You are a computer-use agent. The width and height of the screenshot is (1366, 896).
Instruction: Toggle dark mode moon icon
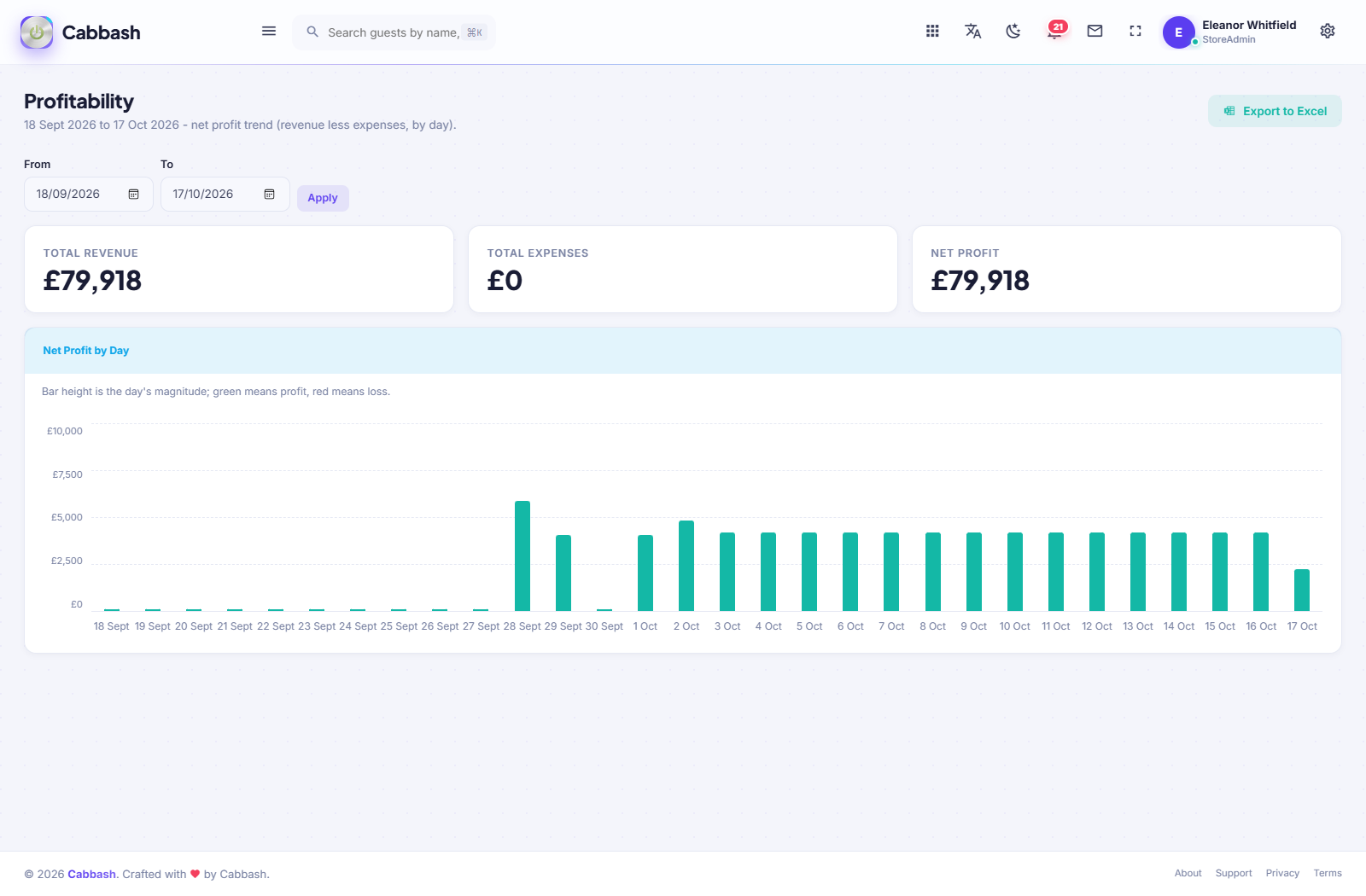tap(1013, 32)
